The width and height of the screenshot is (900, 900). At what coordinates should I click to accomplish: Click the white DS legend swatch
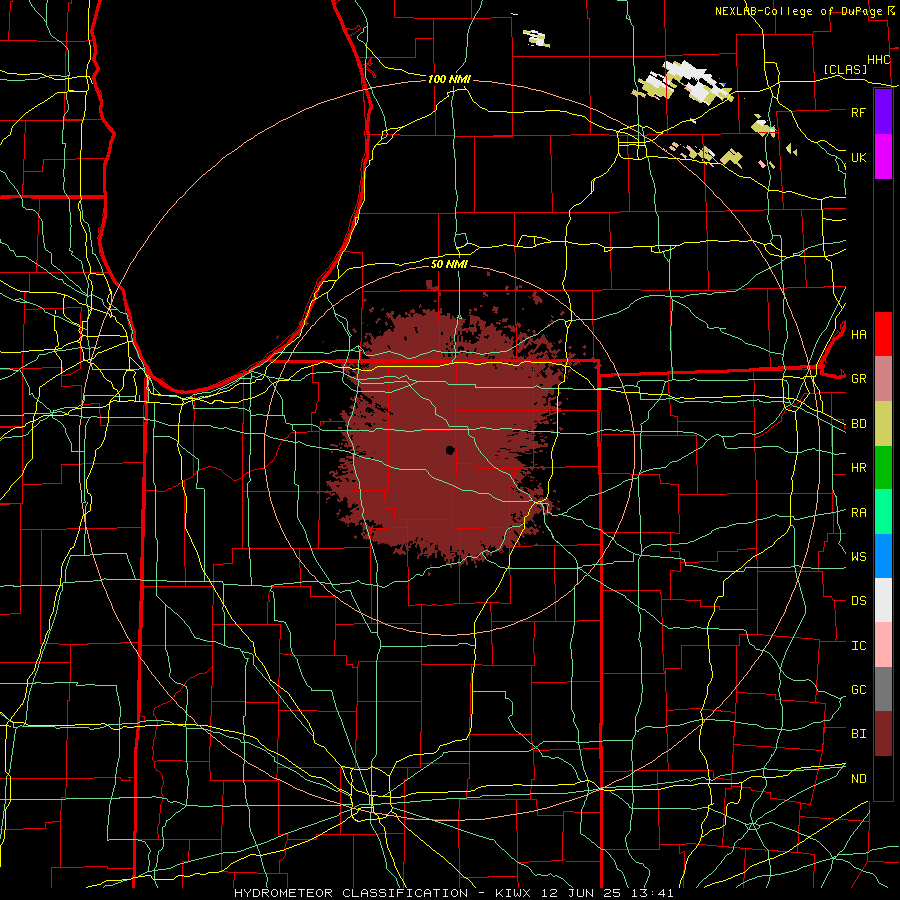(883, 600)
